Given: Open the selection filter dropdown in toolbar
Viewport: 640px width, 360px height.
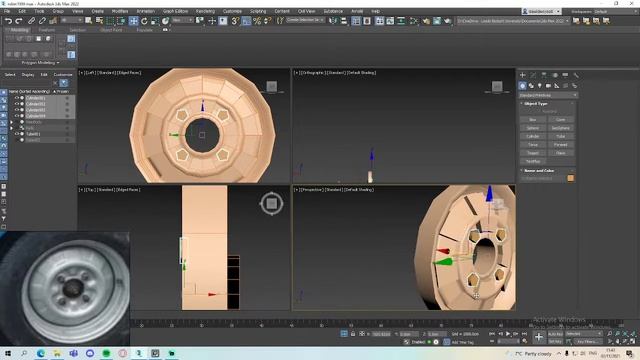Looking at the screenshot, I should click(71, 20).
